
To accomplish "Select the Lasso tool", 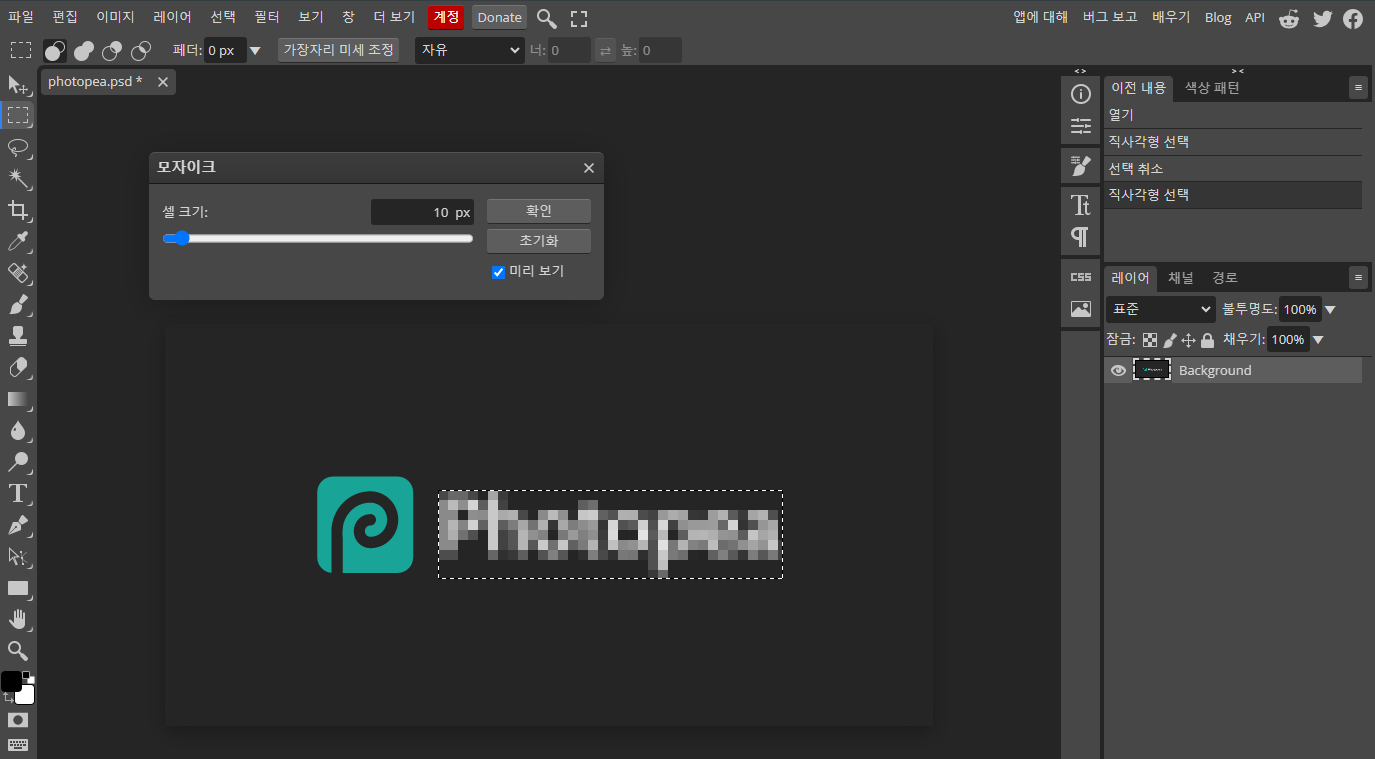I will point(18,148).
